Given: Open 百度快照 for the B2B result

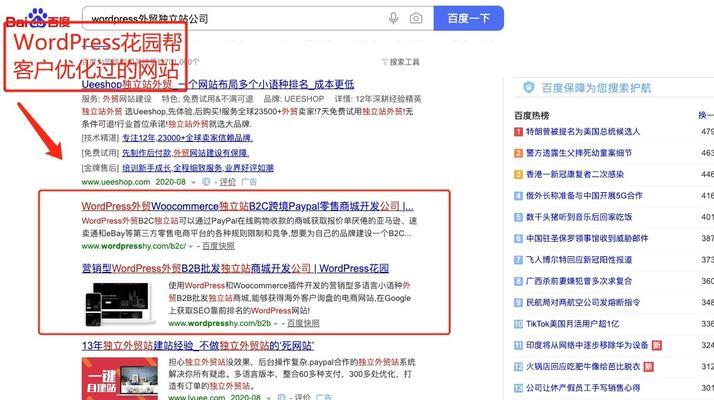Looking at the screenshot, I should (x=303, y=323).
